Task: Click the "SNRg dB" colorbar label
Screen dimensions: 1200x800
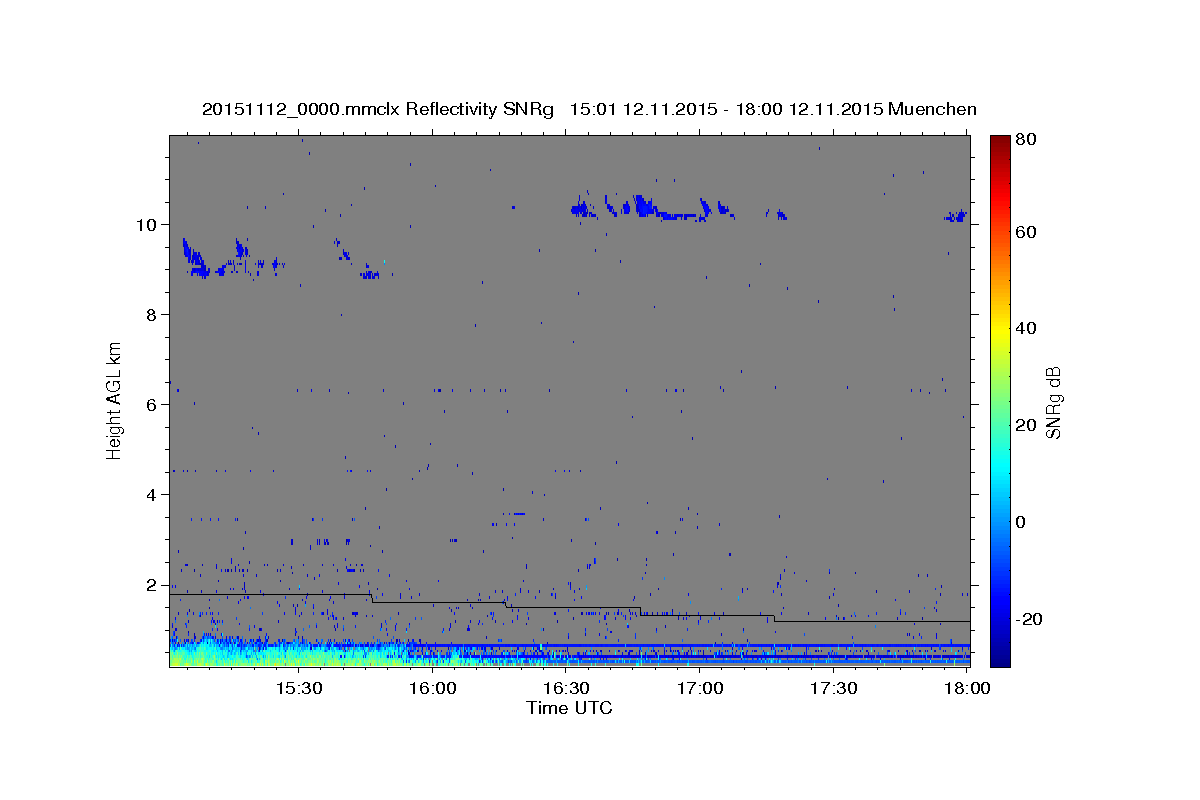Action: pyautogui.click(x=1054, y=402)
